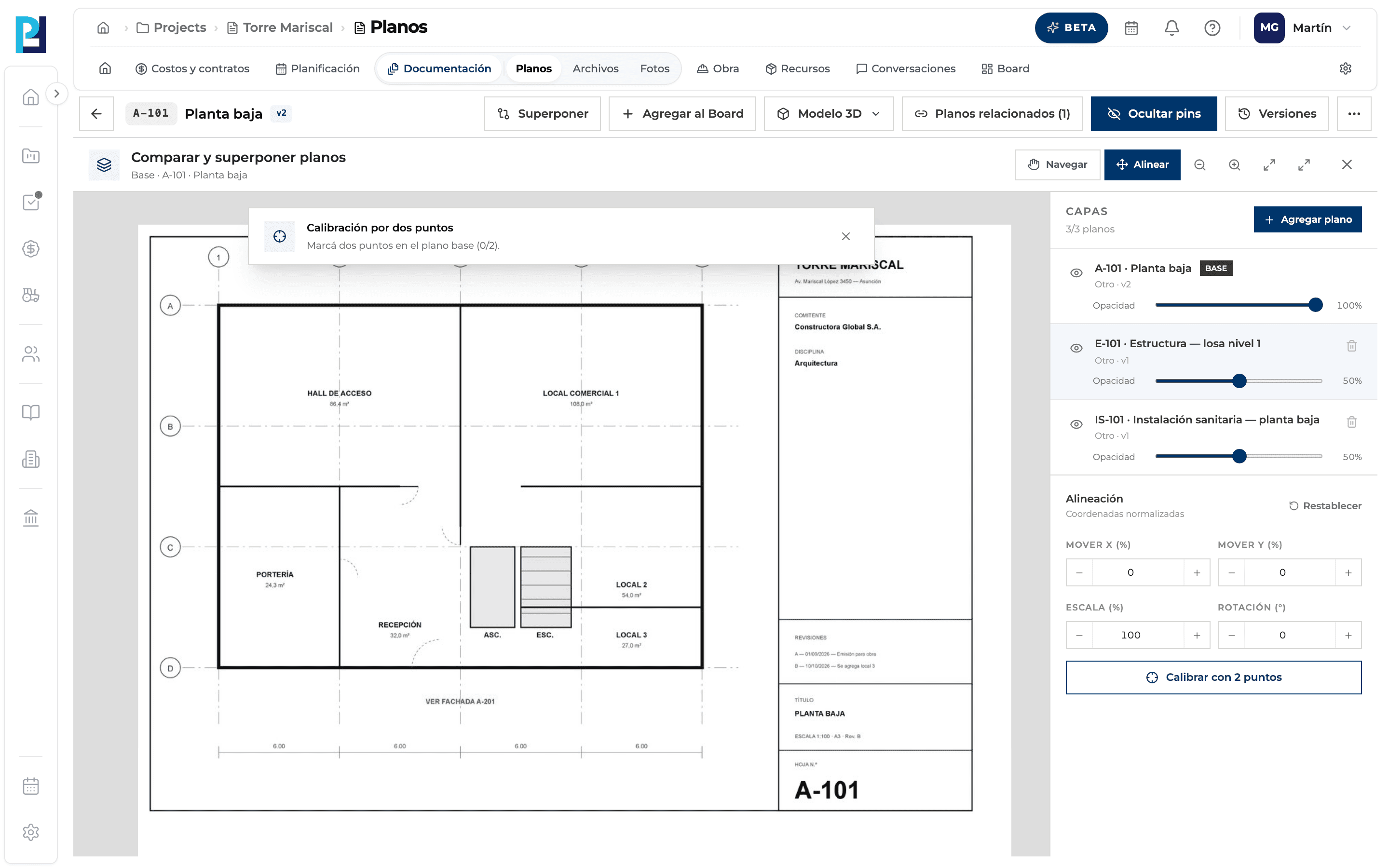1389x868 pixels.
Task: Decrease Escala value with minus
Action: click(x=1079, y=635)
